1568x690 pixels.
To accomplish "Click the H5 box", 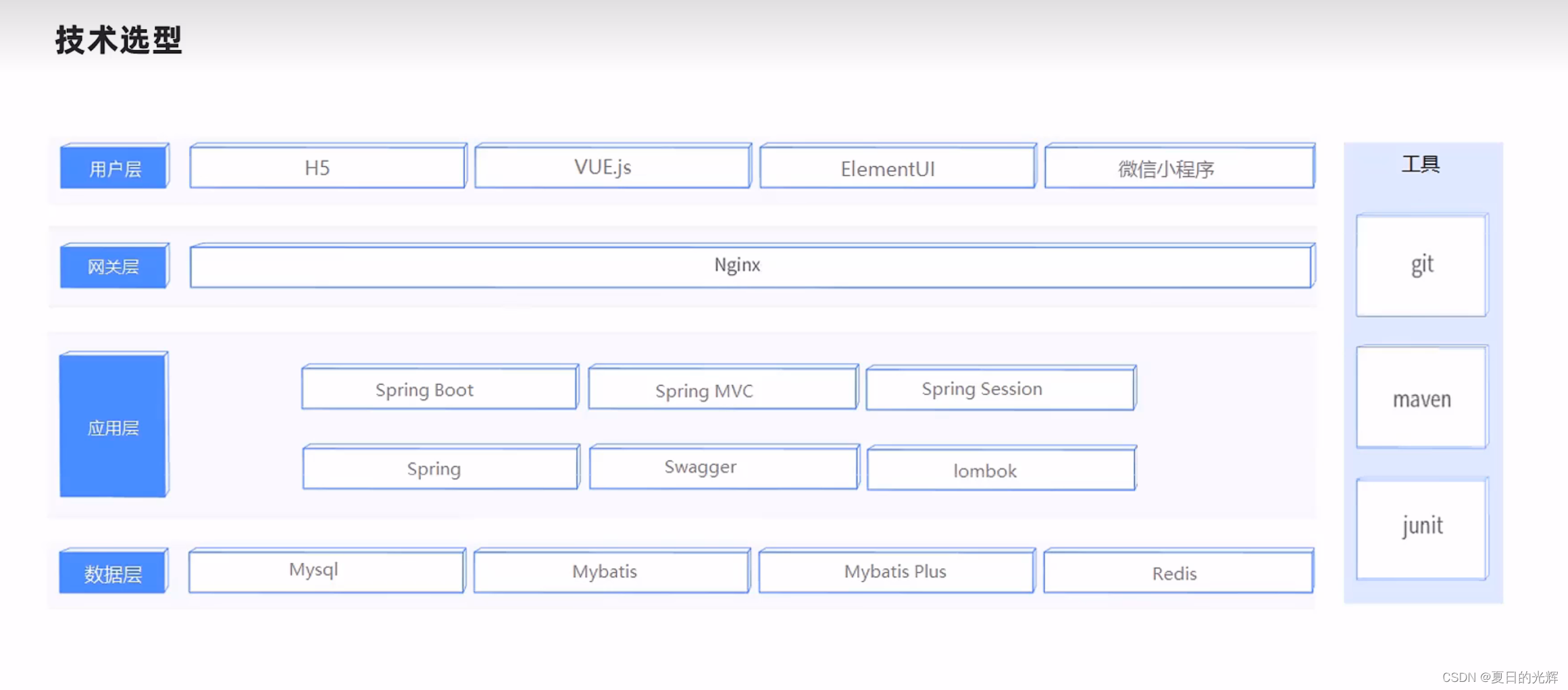I will (x=328, y=166).
